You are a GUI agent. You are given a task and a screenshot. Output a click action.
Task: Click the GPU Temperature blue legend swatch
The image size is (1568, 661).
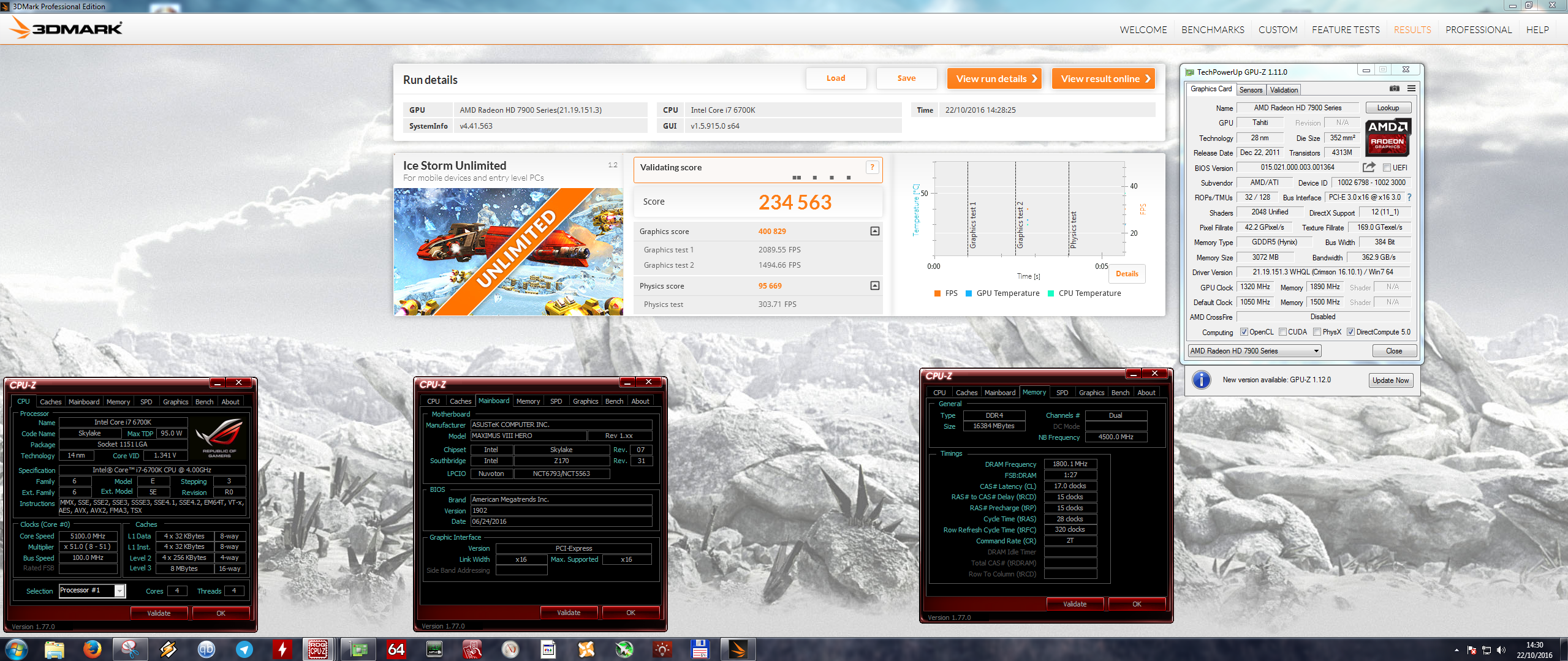[x=969, y=293]
